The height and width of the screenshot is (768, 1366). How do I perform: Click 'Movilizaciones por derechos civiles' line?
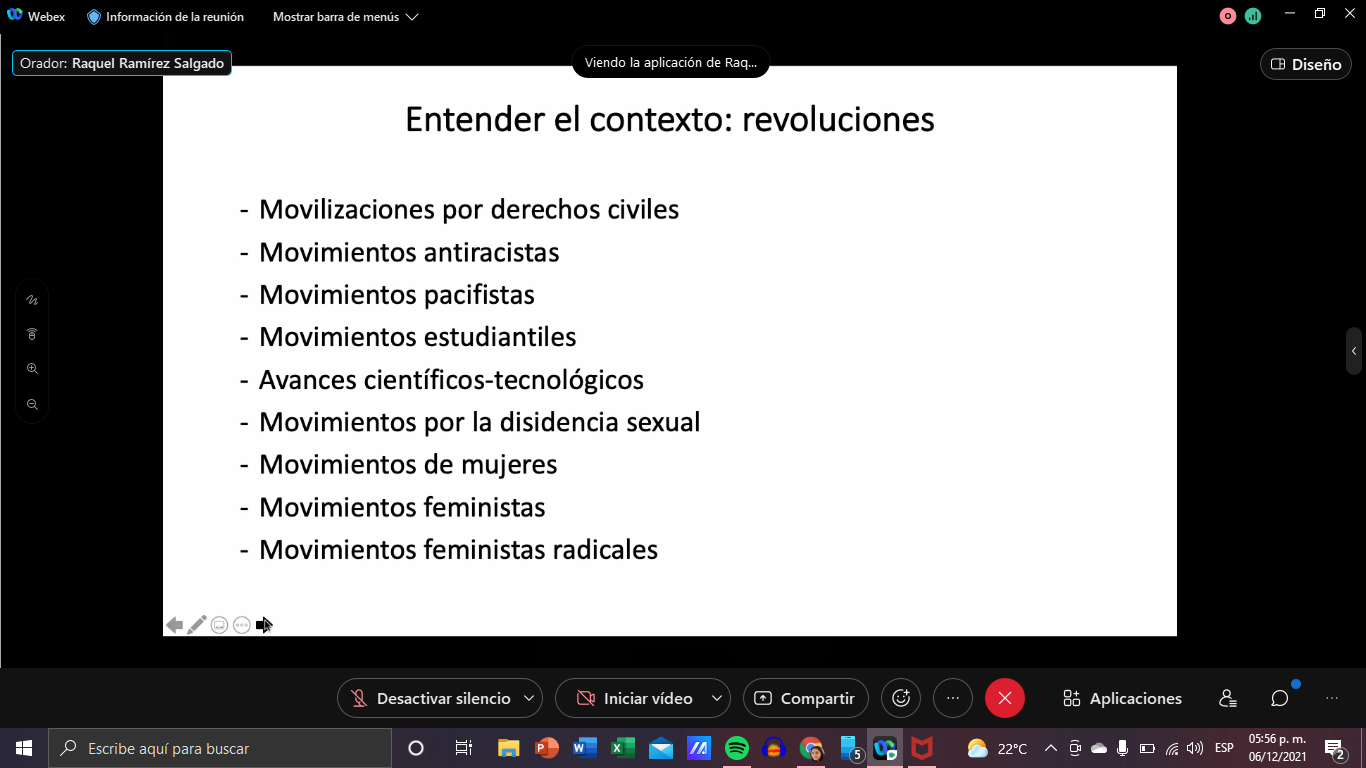469,209
